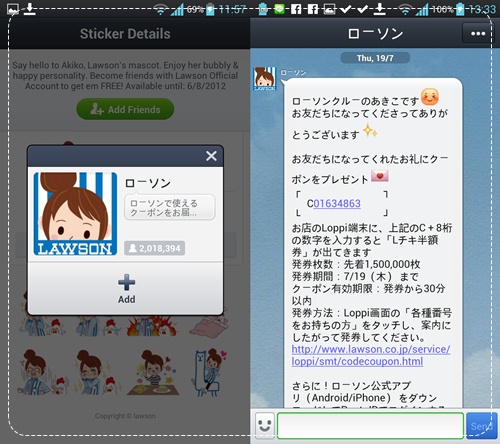Focus the chat message input field
Image resolution: width=500 pixels, height=444 pixels.
pos(370,425)
